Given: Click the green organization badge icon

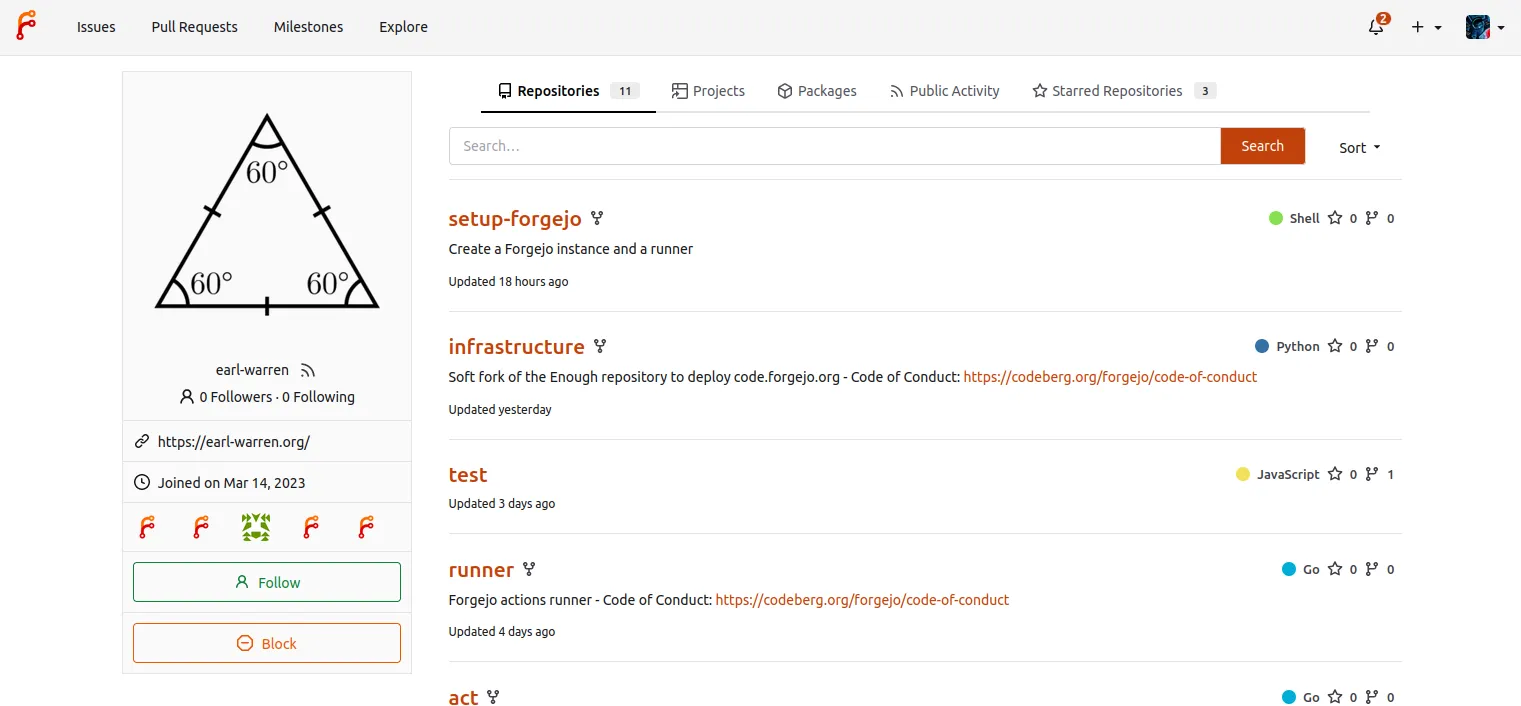Looking at the screenshot, I should (x=256, y=527).
